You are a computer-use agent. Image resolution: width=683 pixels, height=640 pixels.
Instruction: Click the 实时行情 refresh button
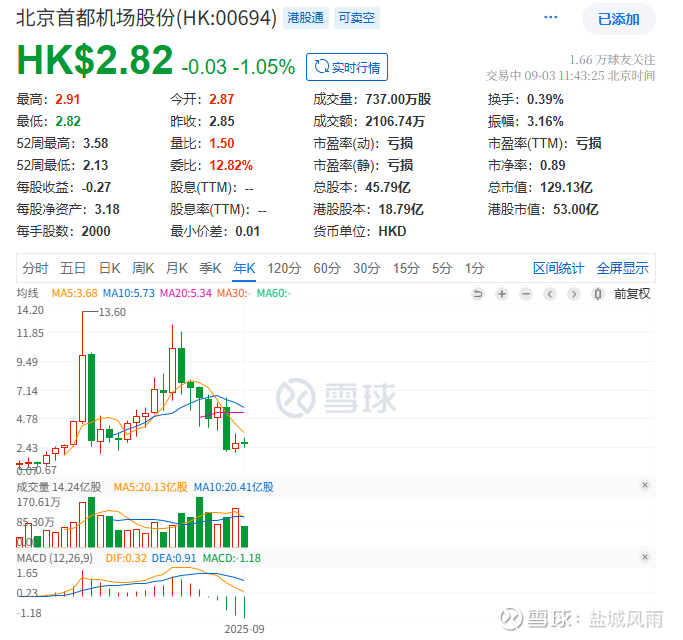pos(347,67)
